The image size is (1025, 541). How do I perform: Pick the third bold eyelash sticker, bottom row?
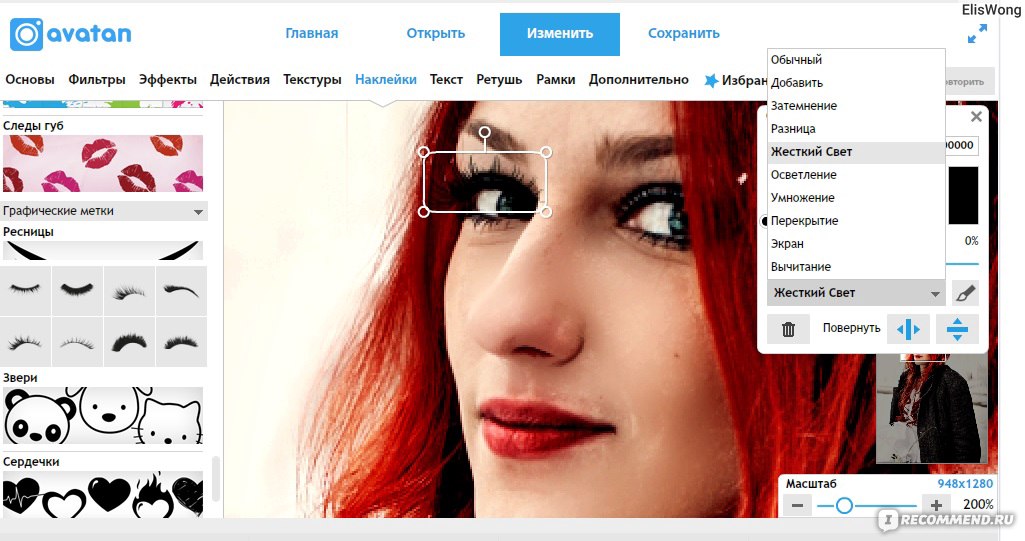click(x=129, y=342)
